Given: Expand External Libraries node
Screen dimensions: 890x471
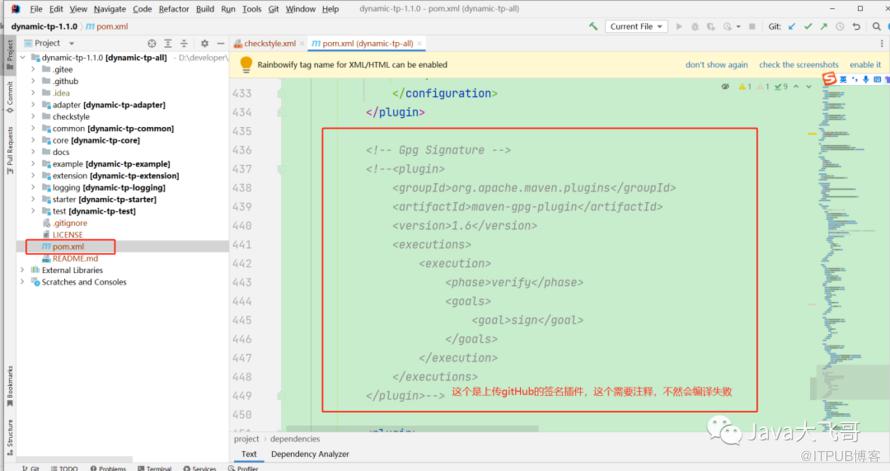Looking at the screenshot, I should coord(23,270).
